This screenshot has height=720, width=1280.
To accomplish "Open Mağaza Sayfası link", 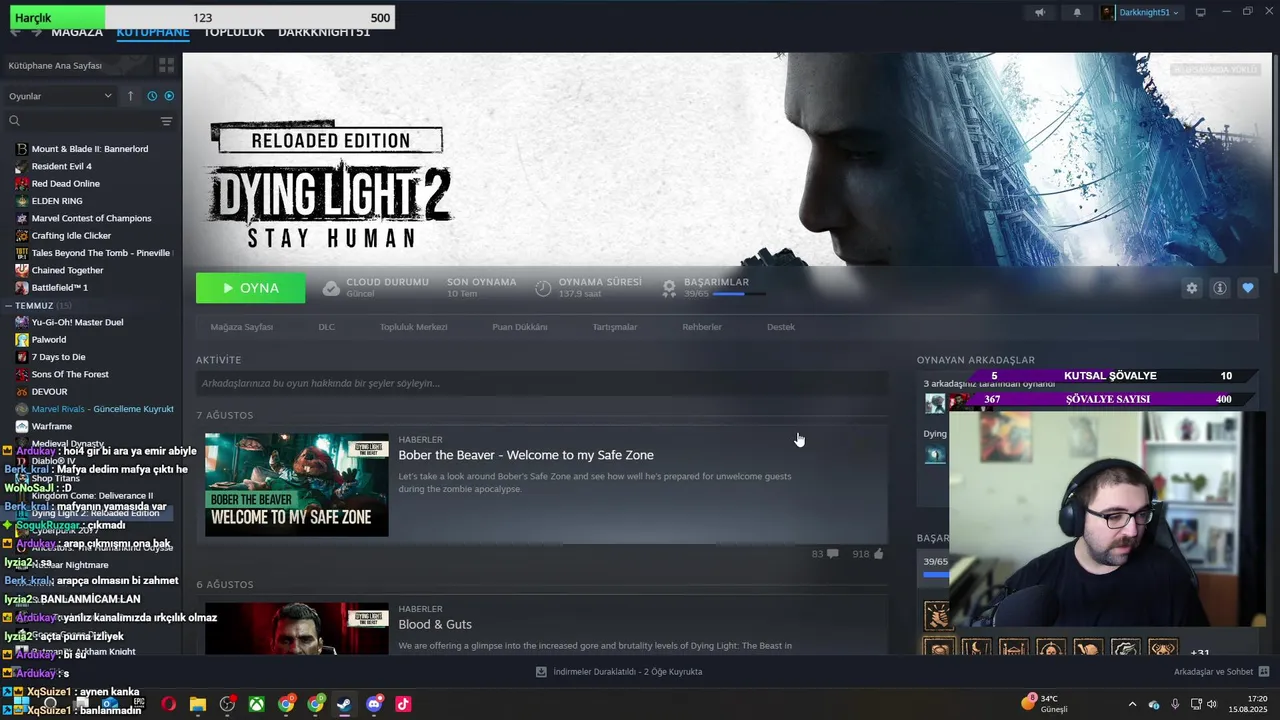I will click(241, 327).
